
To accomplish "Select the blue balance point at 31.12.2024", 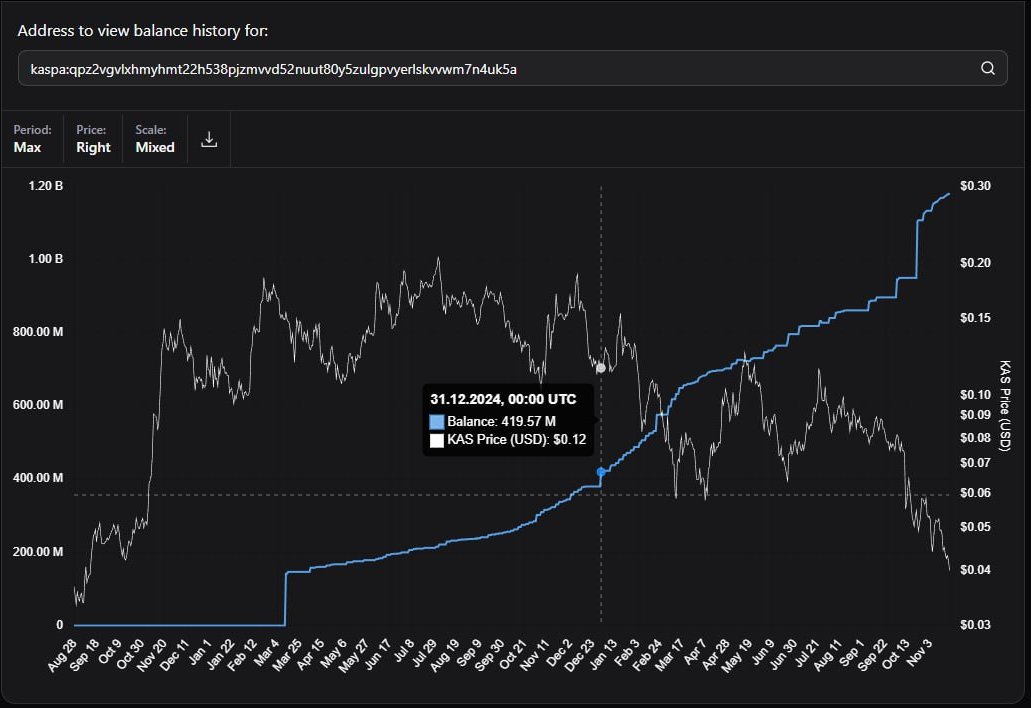I will click(600, 472).
